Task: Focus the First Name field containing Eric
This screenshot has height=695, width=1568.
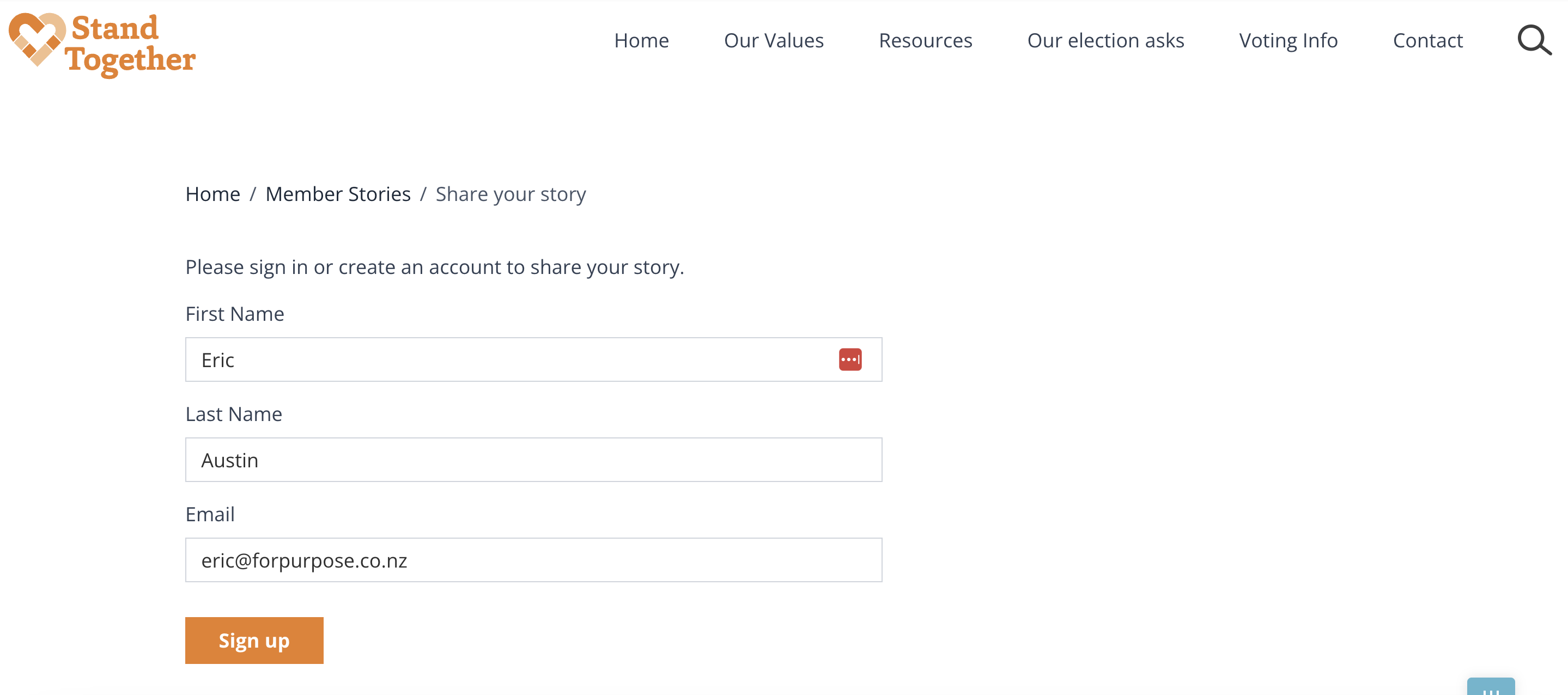Action: [x=511, y=359]
